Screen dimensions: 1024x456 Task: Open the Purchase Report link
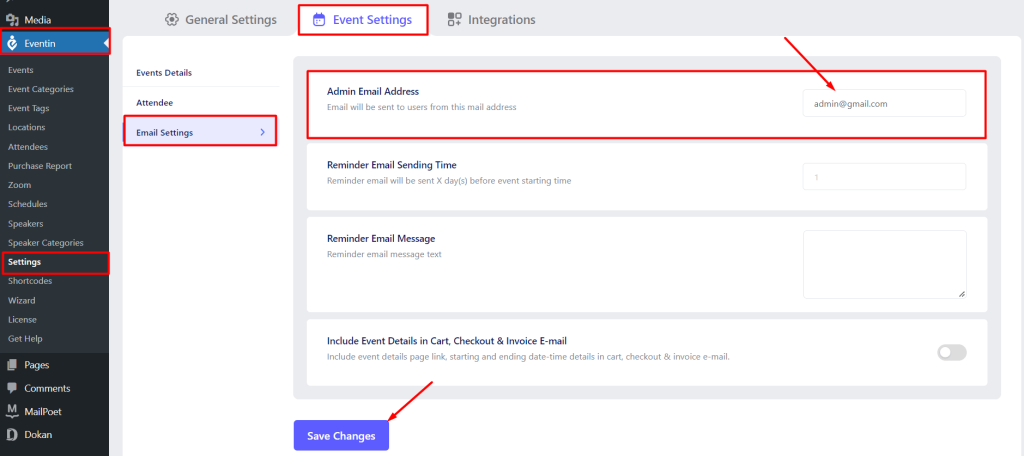click(40, 166)
